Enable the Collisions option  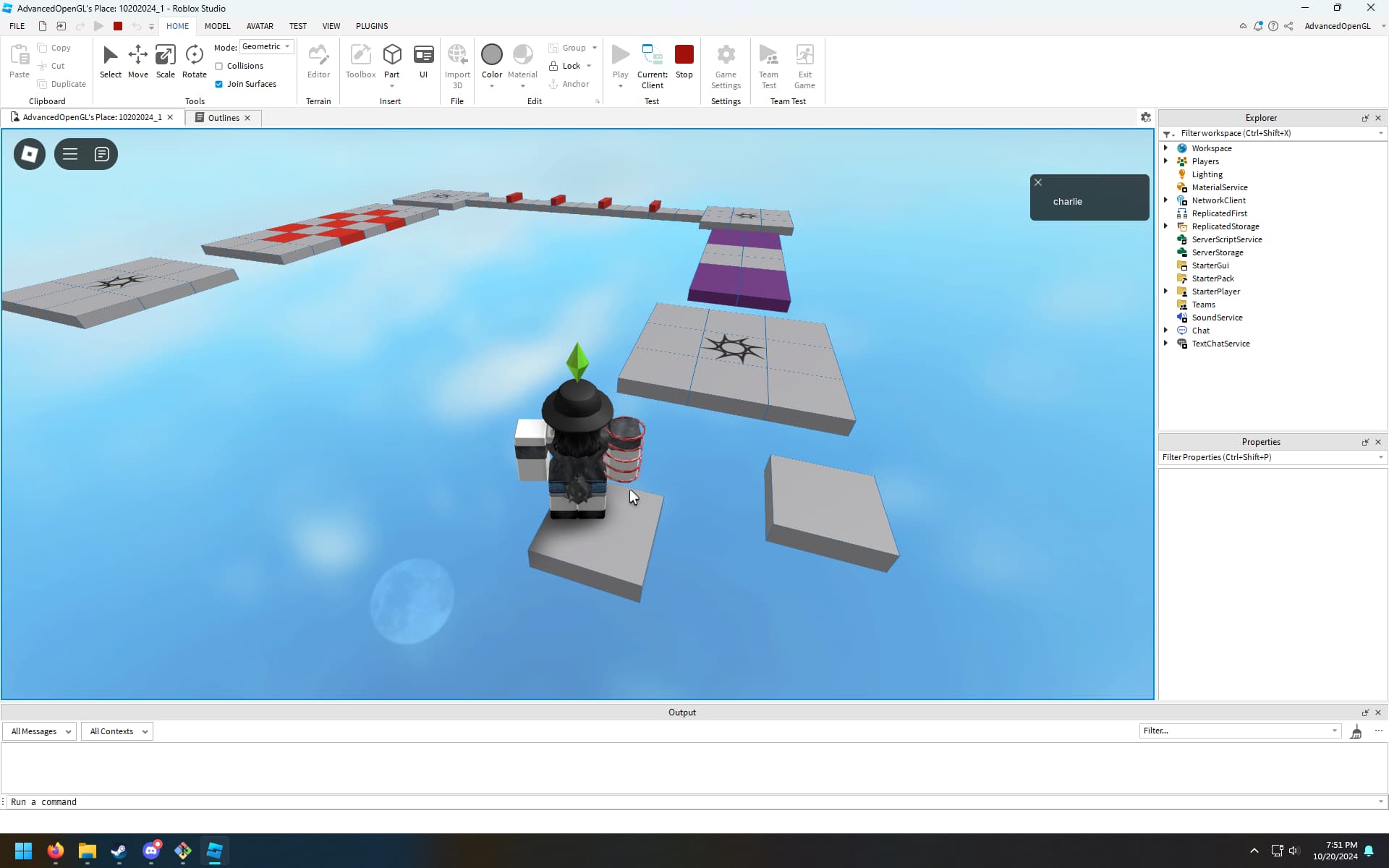tap(218, 65)
